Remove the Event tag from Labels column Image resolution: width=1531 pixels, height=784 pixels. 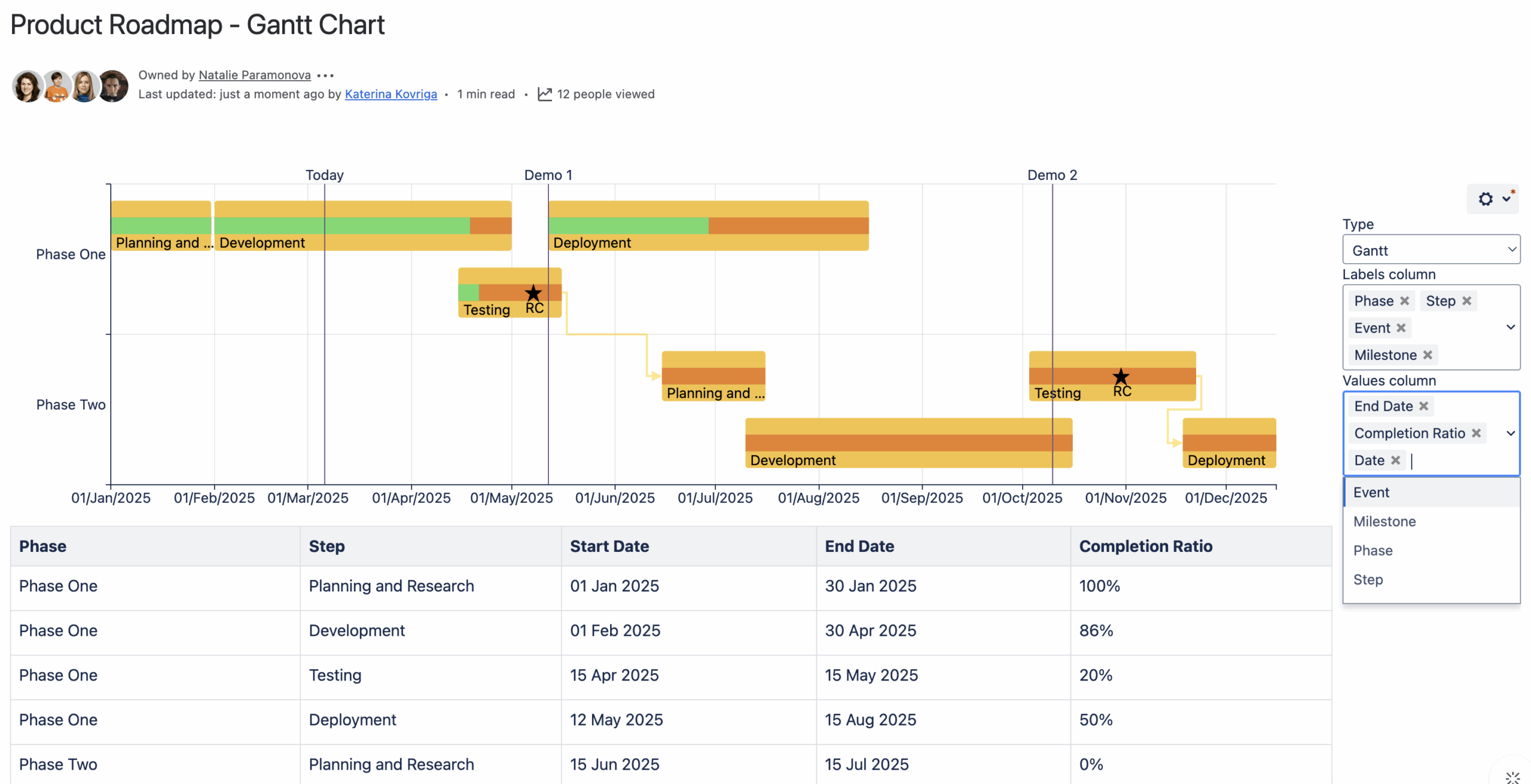tap(1400, 328)
